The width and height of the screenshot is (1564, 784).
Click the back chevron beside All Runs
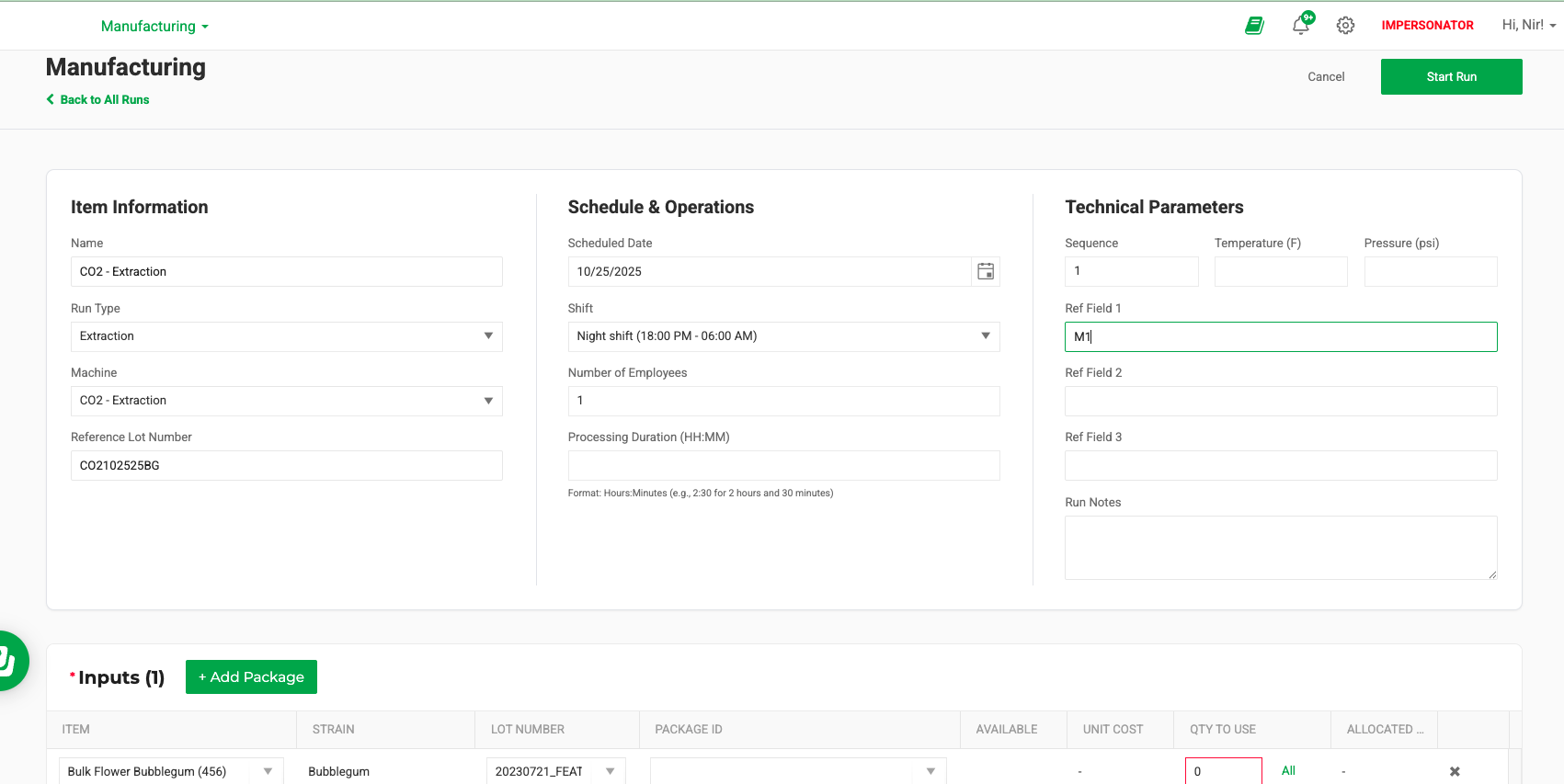click(51, 99)
